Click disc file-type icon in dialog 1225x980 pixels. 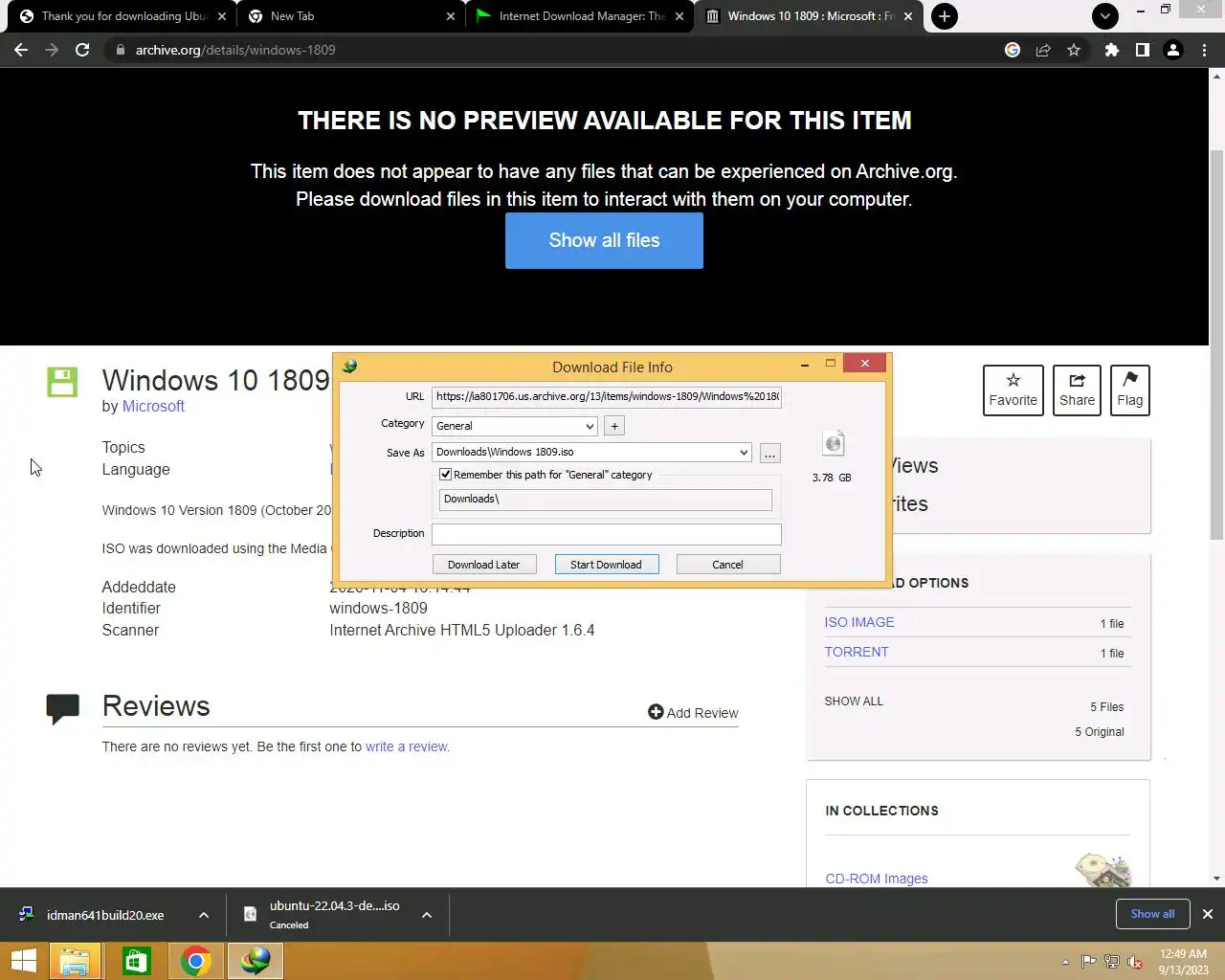click(834, 443)
